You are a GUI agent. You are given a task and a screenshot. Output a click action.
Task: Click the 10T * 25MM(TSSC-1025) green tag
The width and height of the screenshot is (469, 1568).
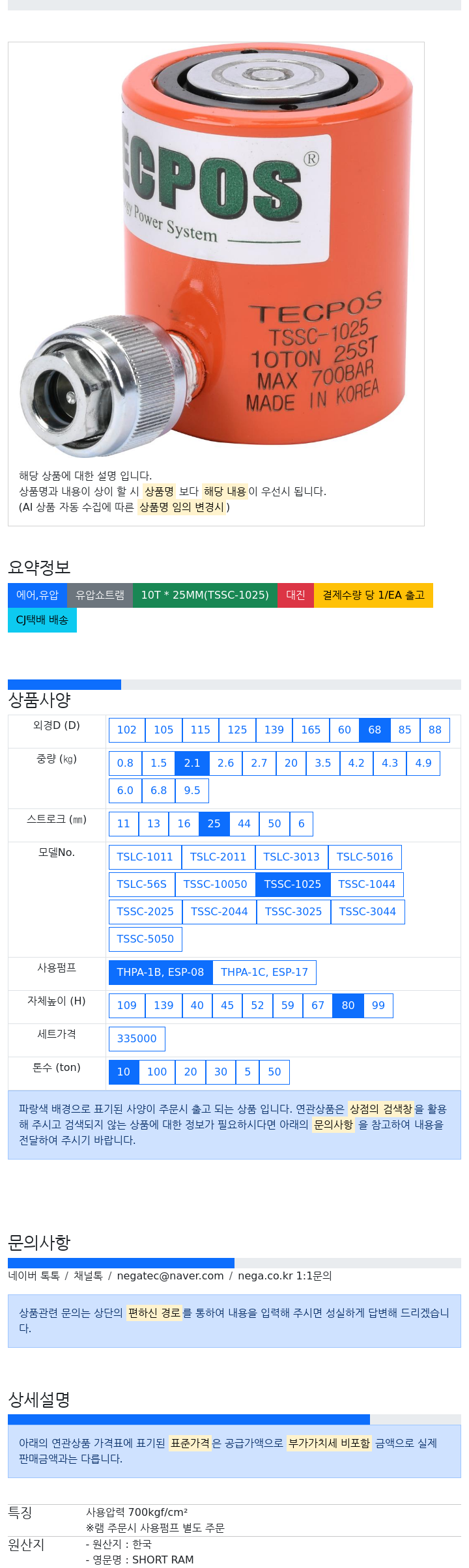(205, 595)
